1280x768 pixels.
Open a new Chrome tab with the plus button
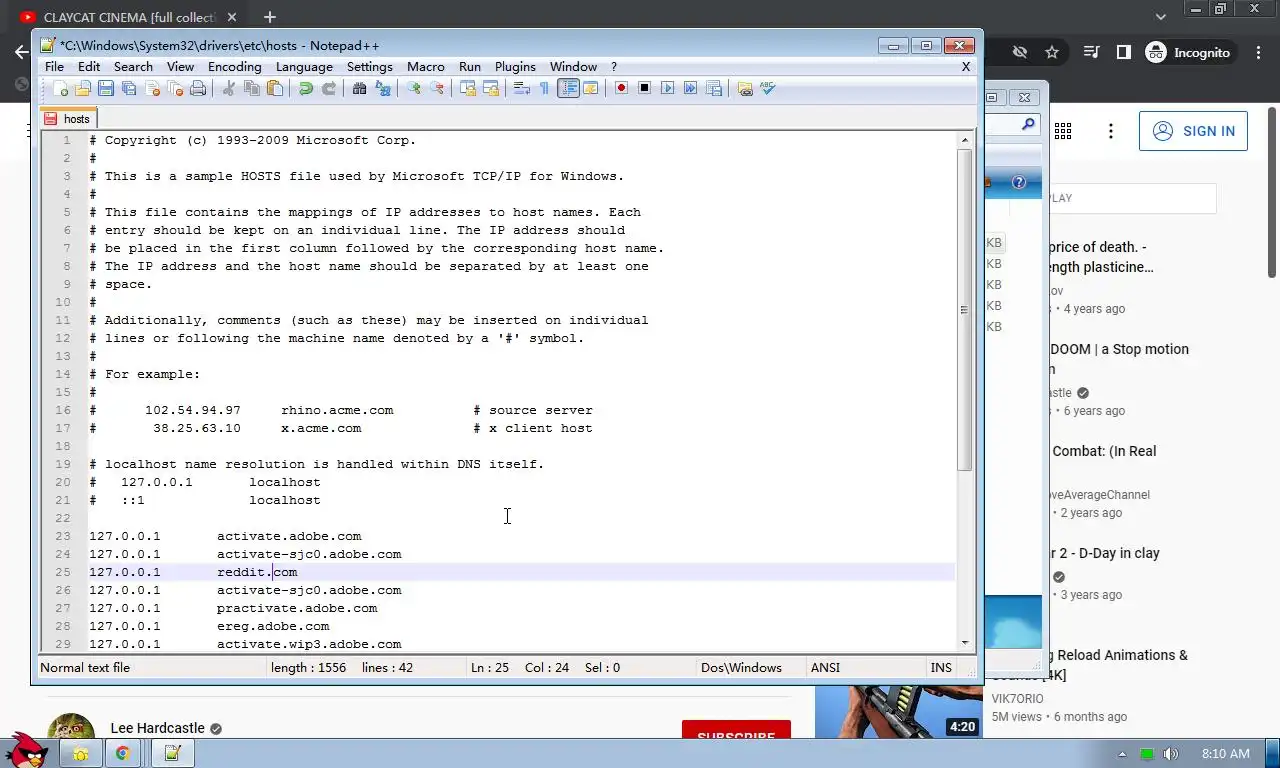click(270, 17)
